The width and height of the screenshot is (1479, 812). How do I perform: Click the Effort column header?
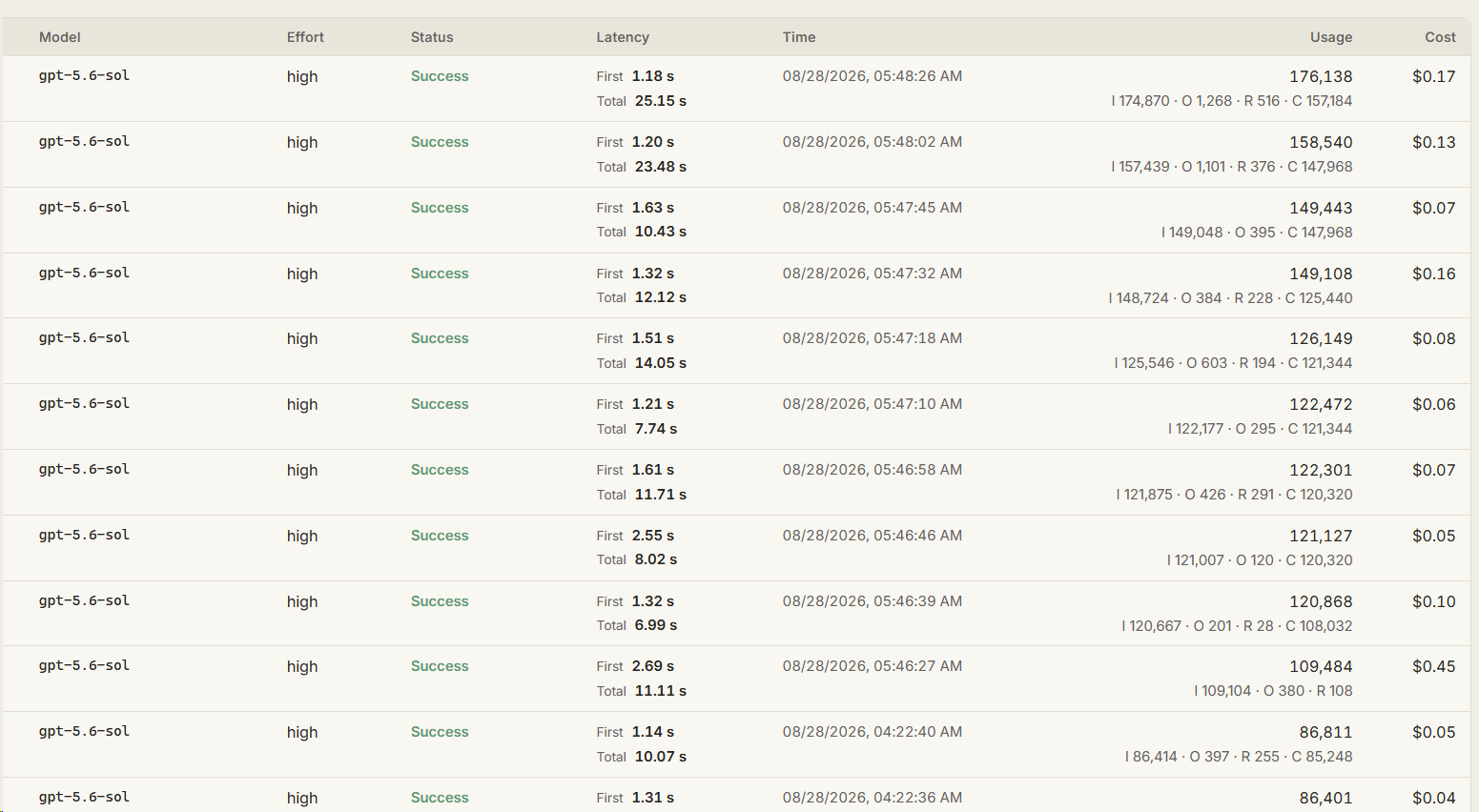coord(305,37)
